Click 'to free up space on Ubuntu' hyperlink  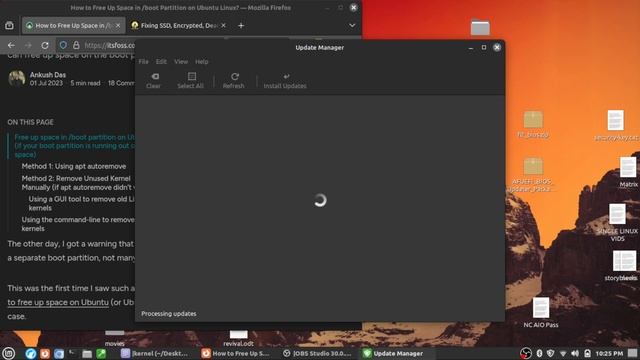pyautogui.click(x=58, y=302)
